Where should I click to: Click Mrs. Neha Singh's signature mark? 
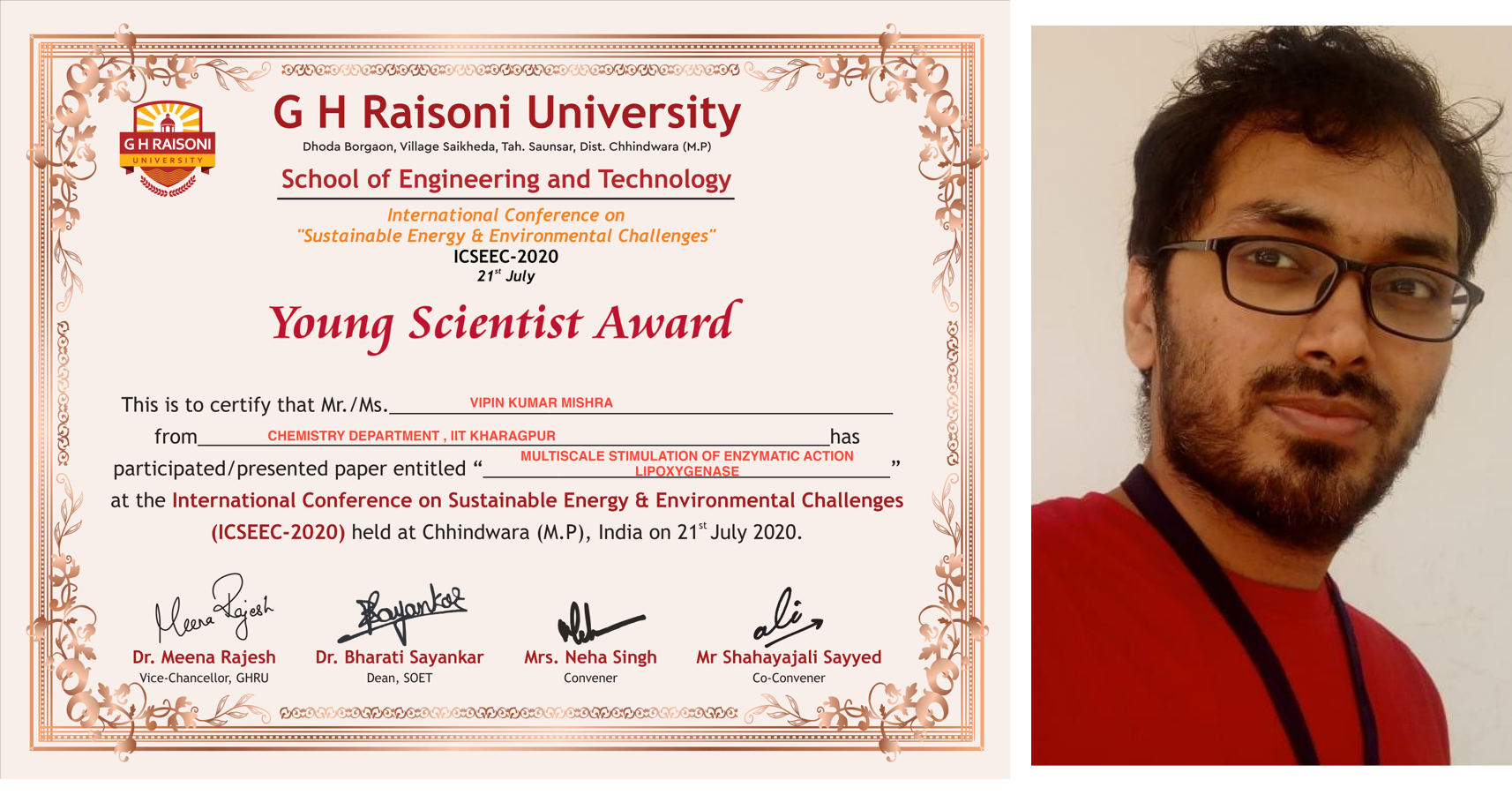pyautogui.click(x=597, y=623)
